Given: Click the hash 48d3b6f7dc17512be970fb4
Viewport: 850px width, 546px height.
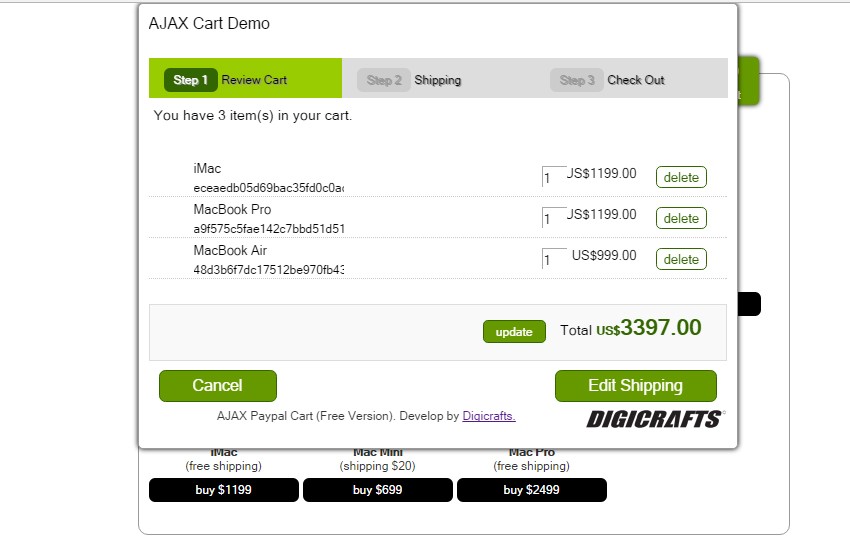Looking at the screenshot, I should tap(268, 269).
